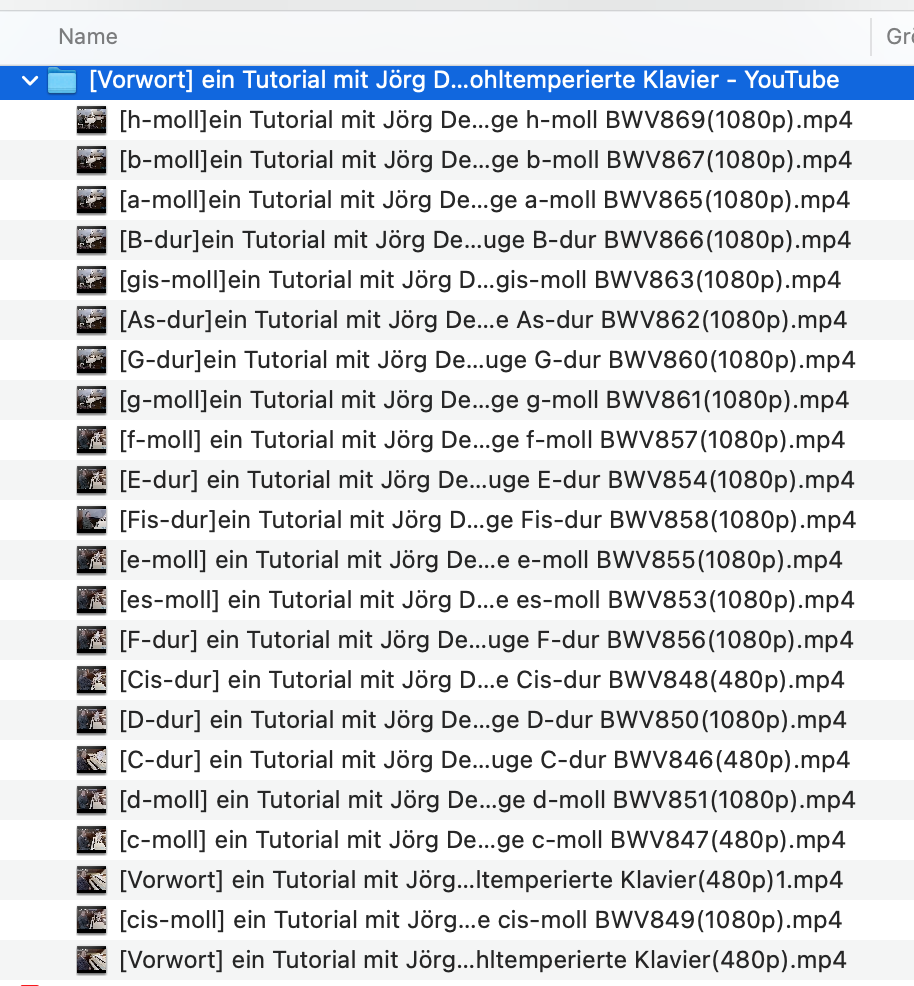This screenshot has width=914, height=986.
Task: Click the c-moll BWV847 video thumbnail
Action: click(x=92, y=840)
